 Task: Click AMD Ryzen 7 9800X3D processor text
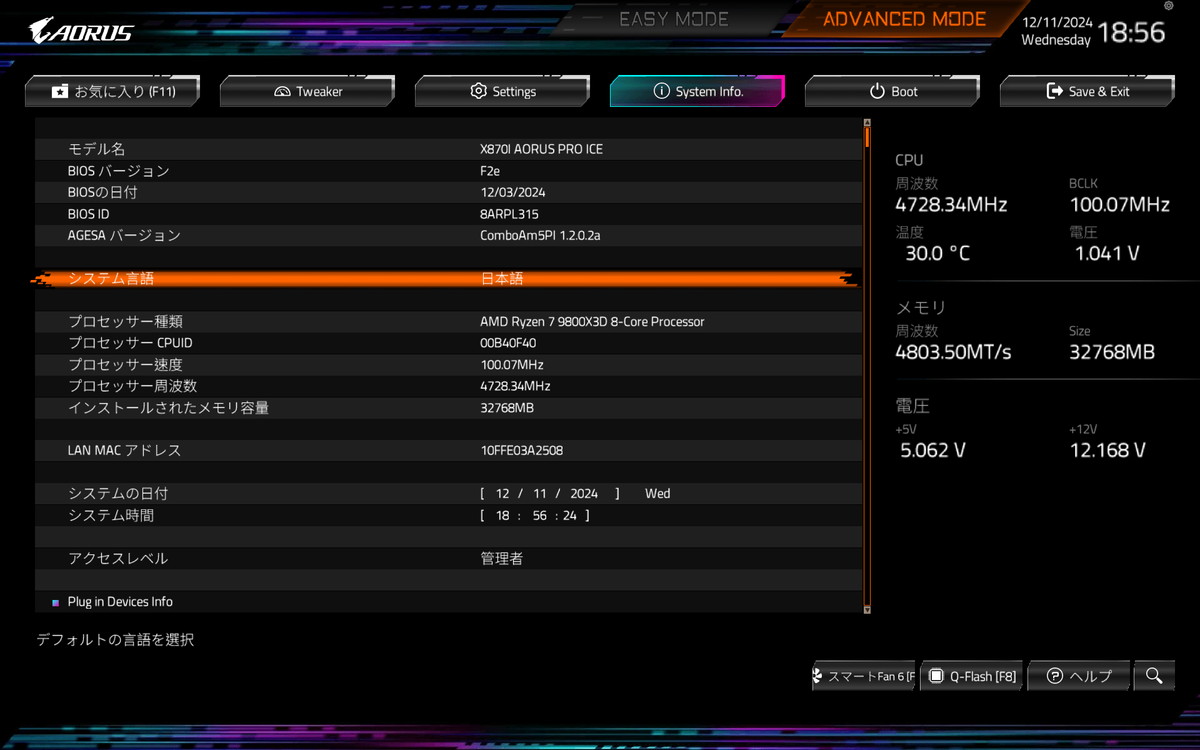[592, 322]
